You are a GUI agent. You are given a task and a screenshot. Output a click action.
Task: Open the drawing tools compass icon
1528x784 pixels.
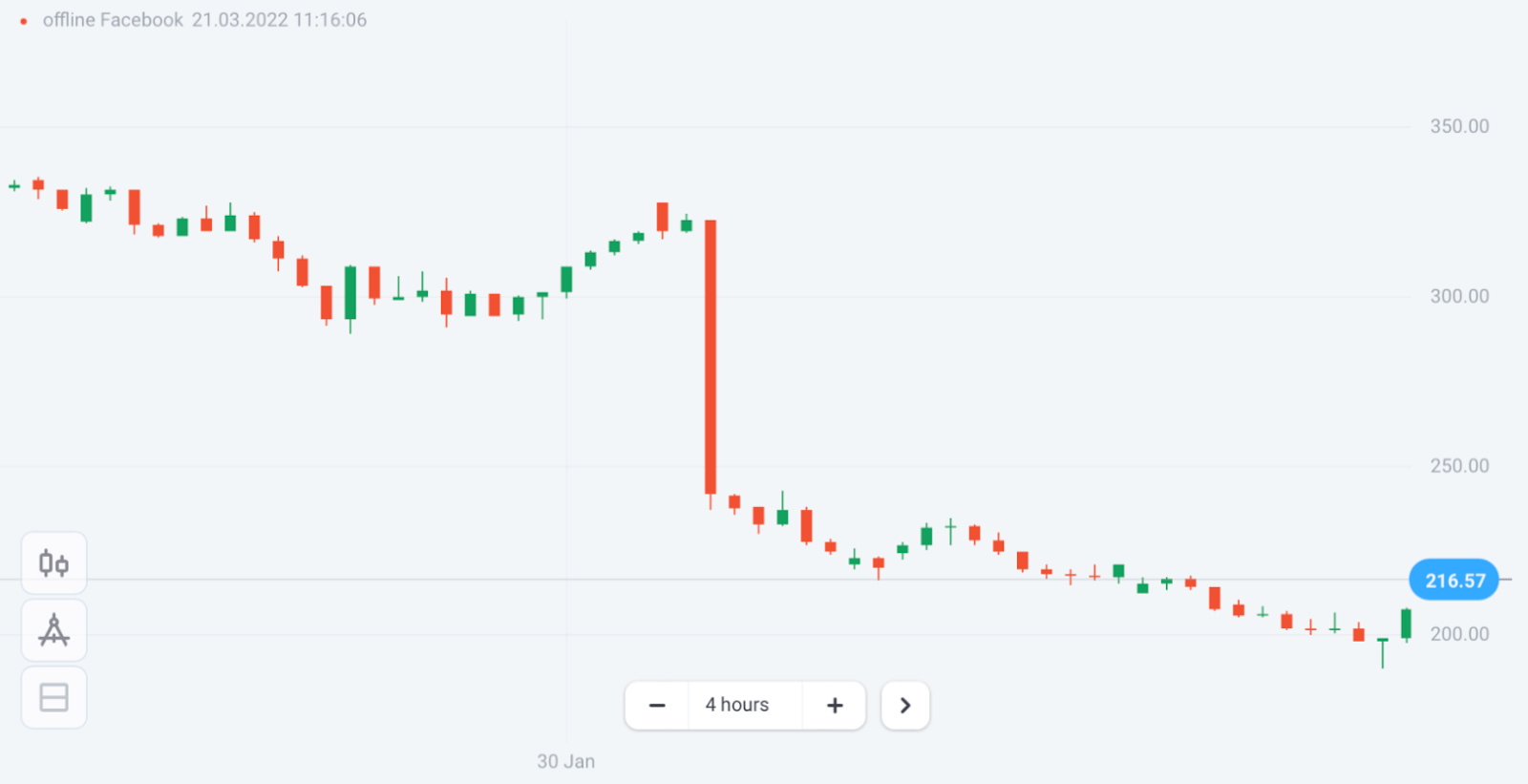pos(53,630)
